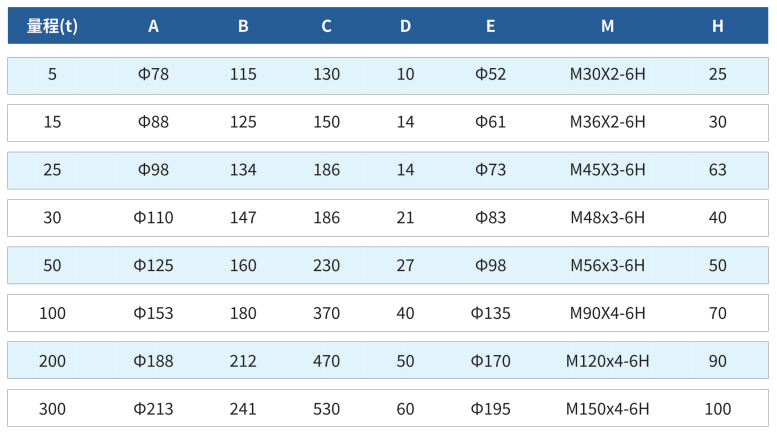Select the Φ170 cell in column E
Viewport: 777px width, 435px height.
[490, 361]
